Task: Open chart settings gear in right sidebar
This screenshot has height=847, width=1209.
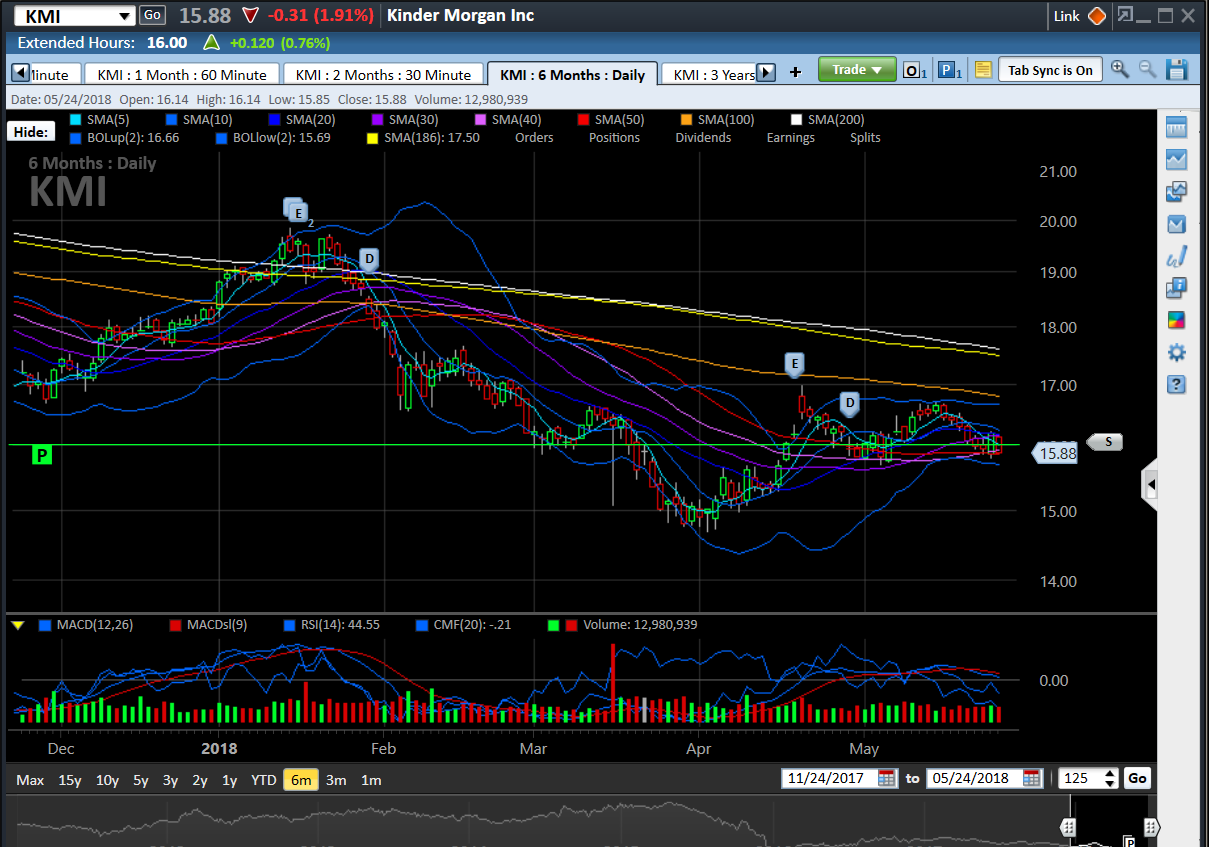Action: tap(1176, 353)
